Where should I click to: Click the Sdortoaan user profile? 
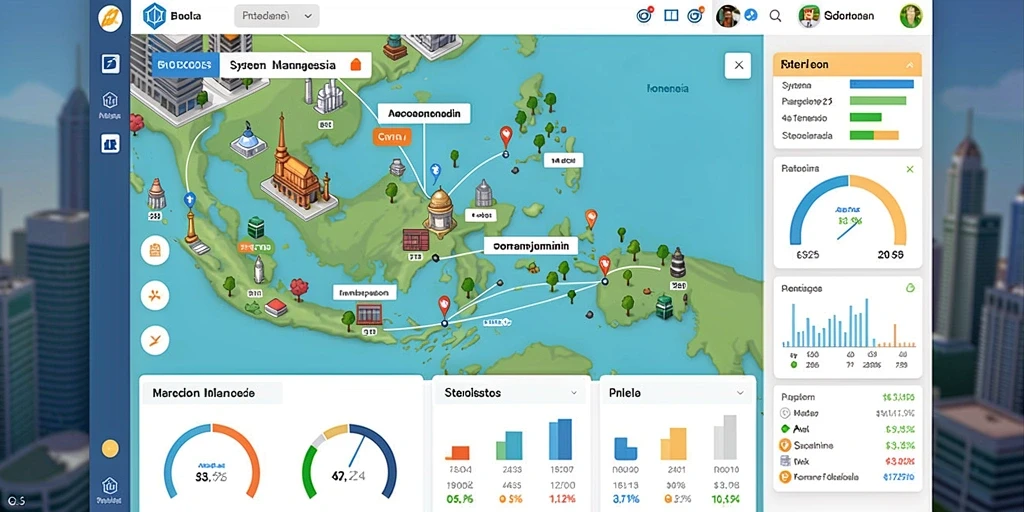(x=837, y=16)
